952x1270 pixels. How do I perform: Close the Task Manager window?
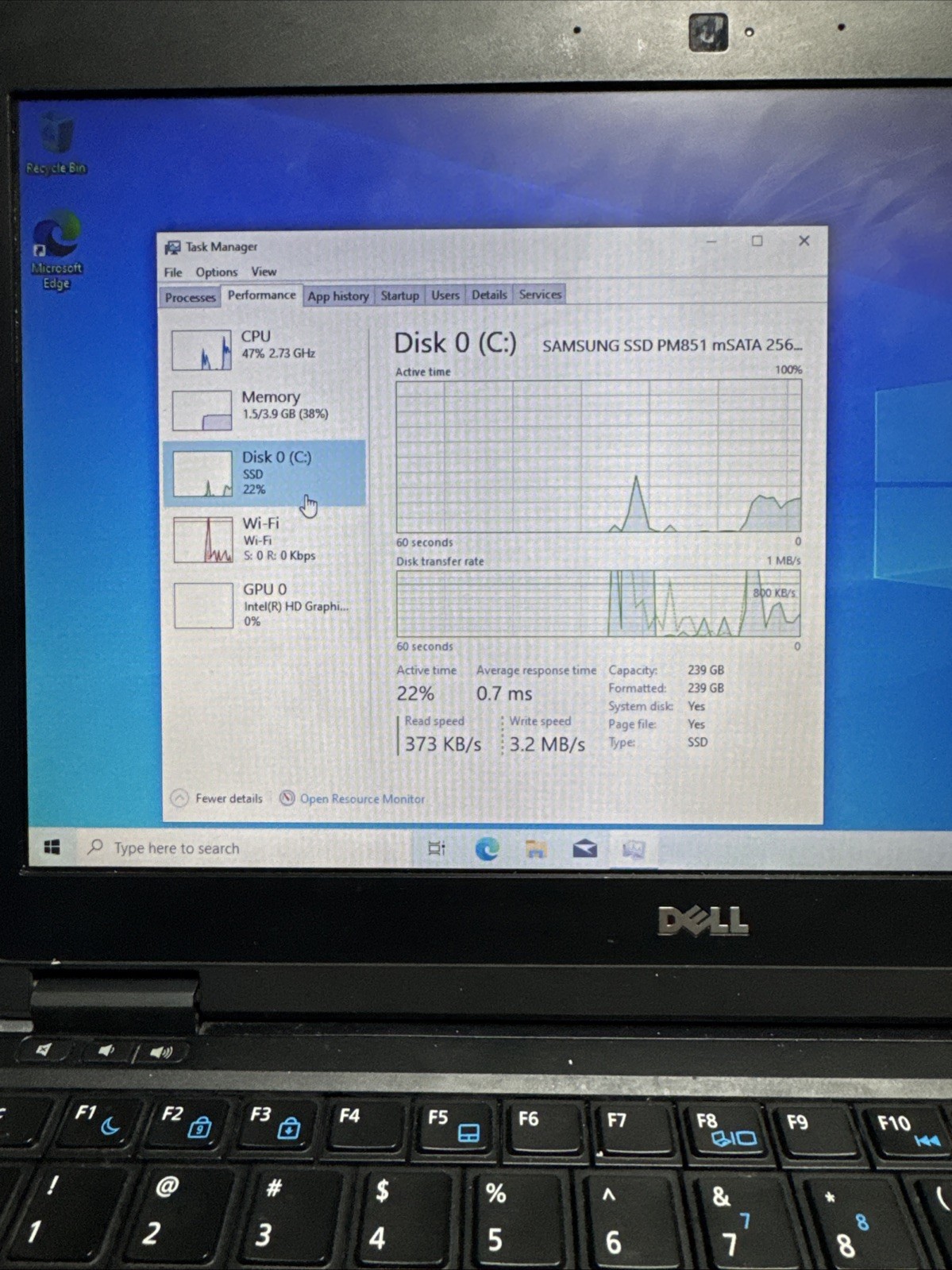(804, 241)
